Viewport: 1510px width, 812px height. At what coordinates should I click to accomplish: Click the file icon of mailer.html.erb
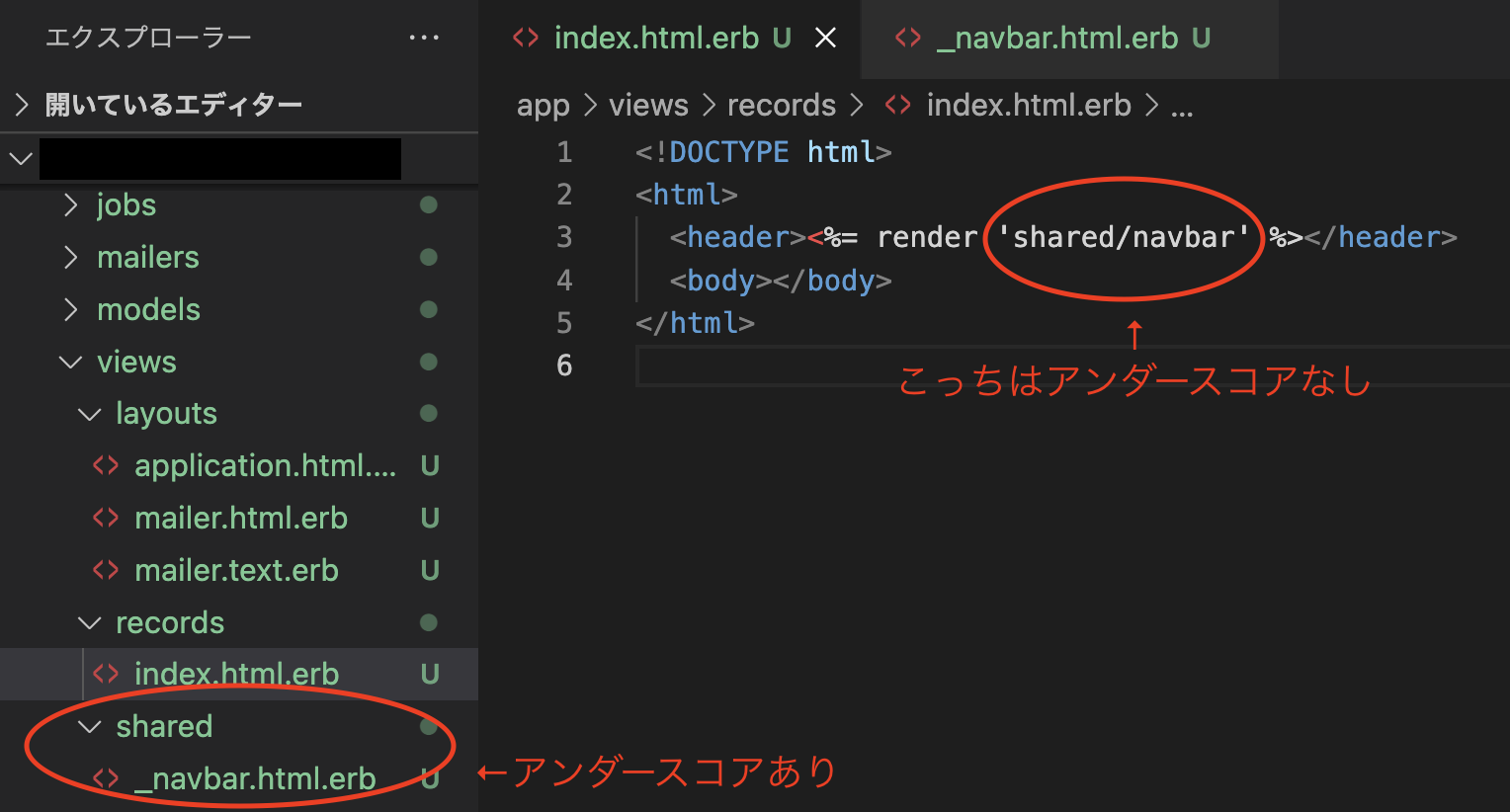point(106,518)
